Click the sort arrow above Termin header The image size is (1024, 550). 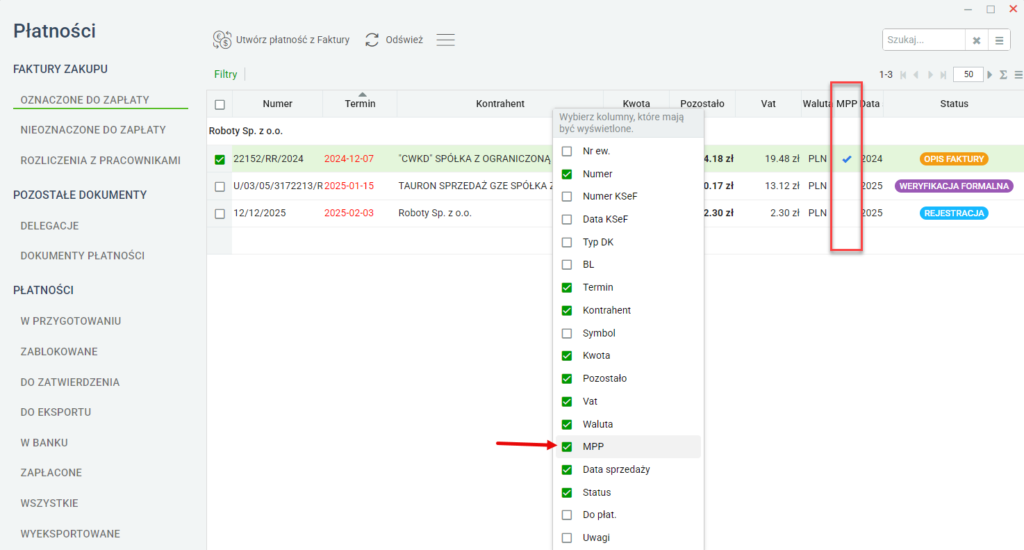point(362,95)
